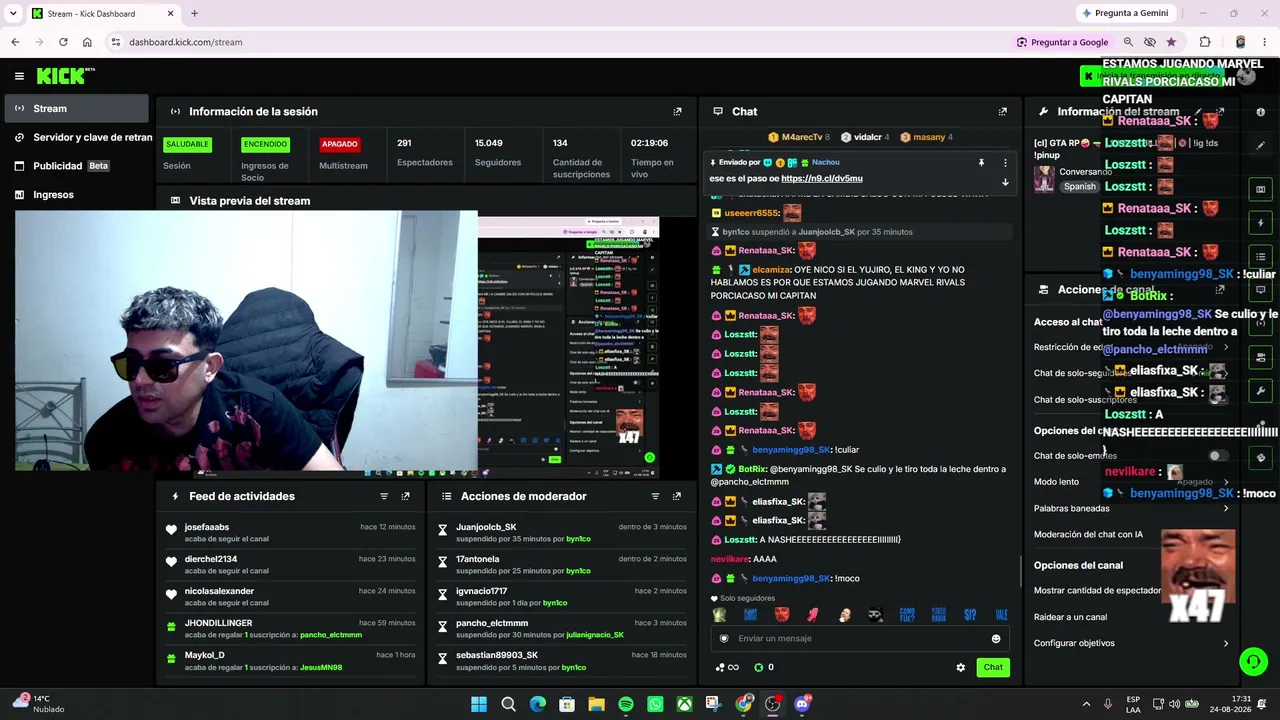Open Spotify from the taskbar

(x=626, y=704)
